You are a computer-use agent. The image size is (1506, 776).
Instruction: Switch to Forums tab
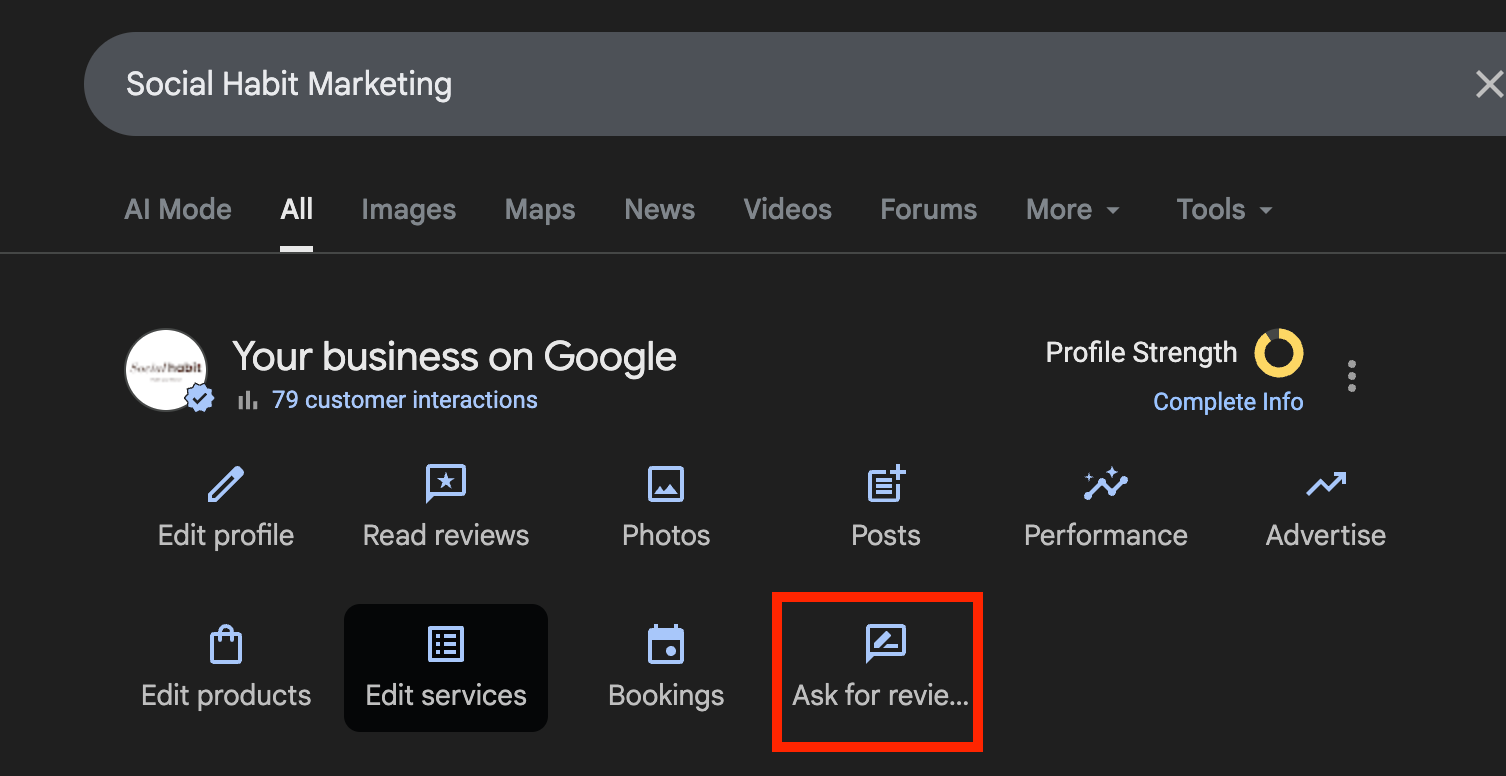coord(928,209)
